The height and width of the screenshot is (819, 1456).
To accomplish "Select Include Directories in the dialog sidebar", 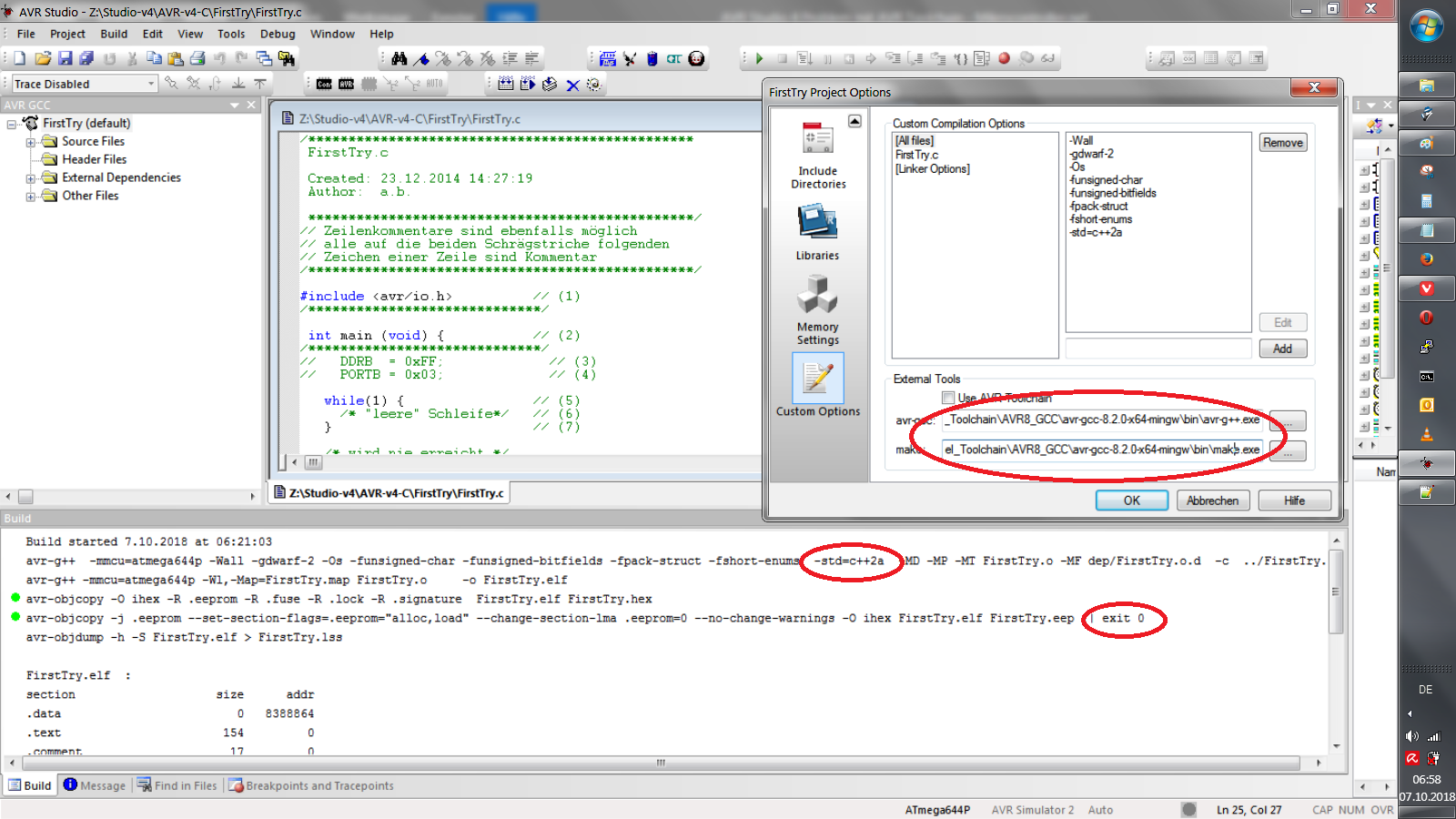I will [x=818, y=155].
